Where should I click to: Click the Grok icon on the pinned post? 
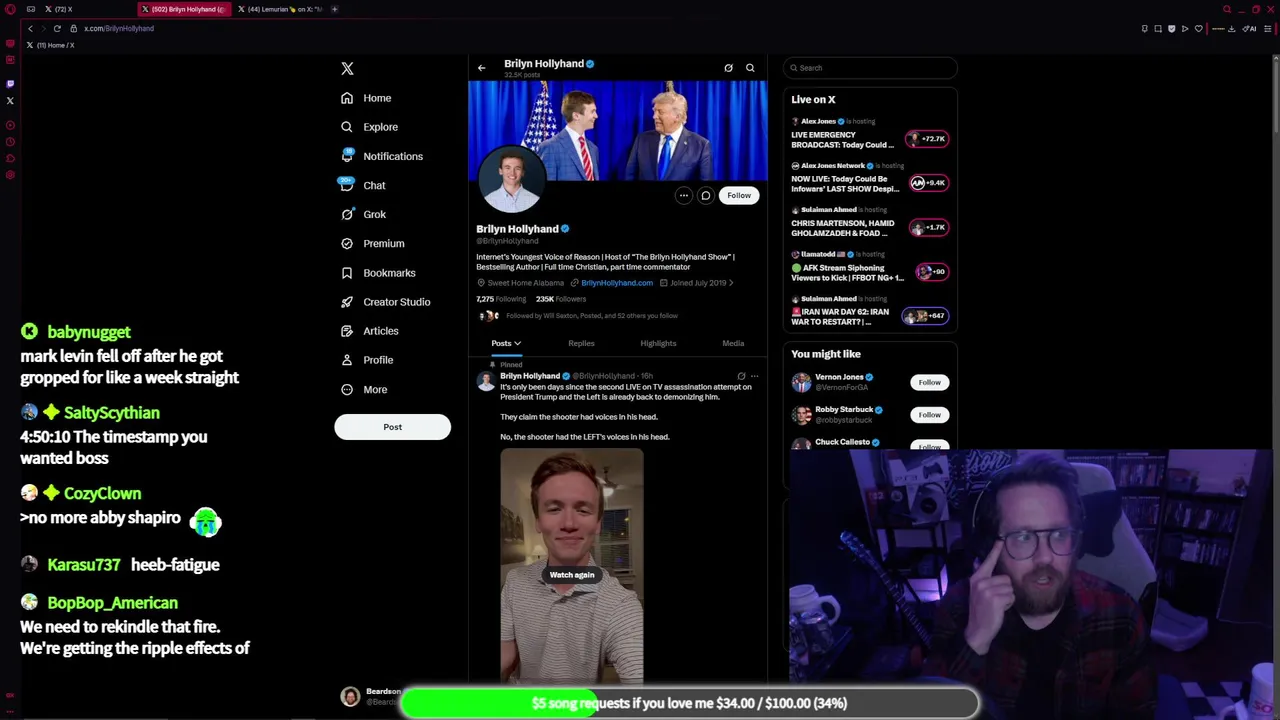point(741,377)
